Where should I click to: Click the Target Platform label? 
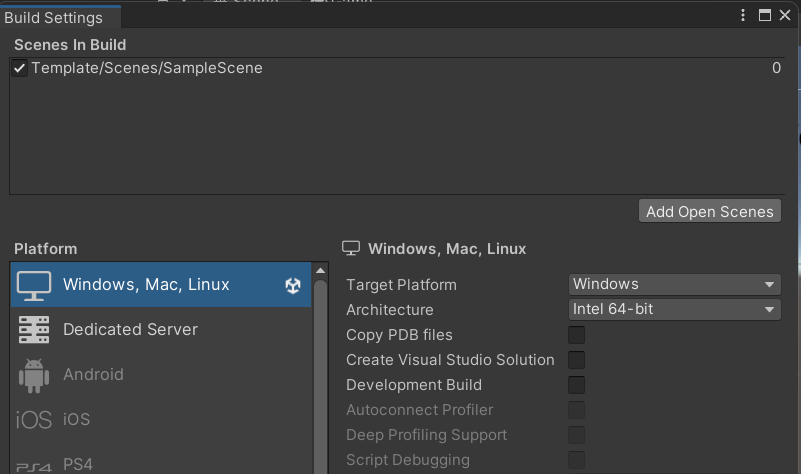402,285
